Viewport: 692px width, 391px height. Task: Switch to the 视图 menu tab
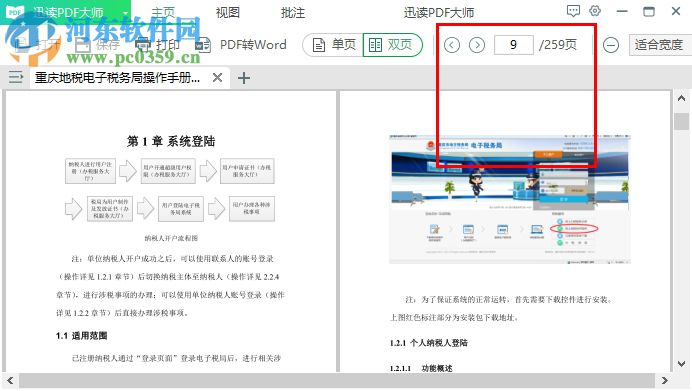click(x=228, y=12)
